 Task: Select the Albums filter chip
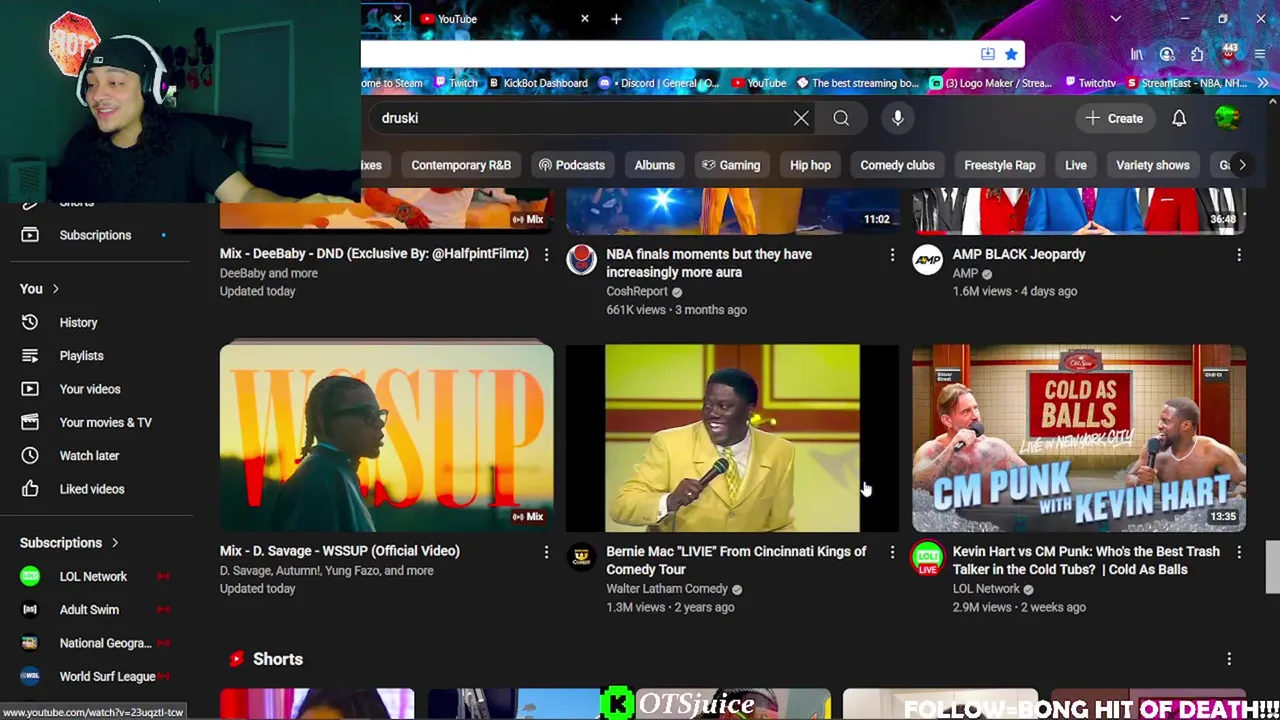[x=655, y=165]
